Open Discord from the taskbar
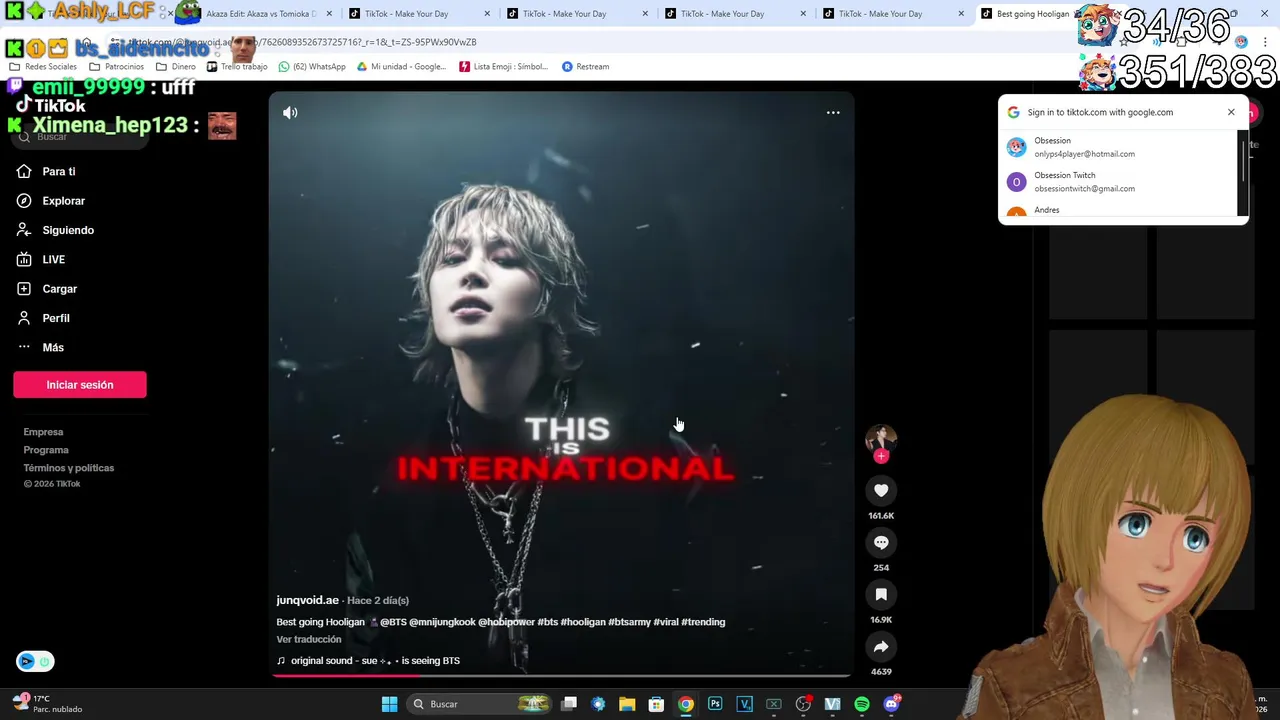 pos(891,704)
